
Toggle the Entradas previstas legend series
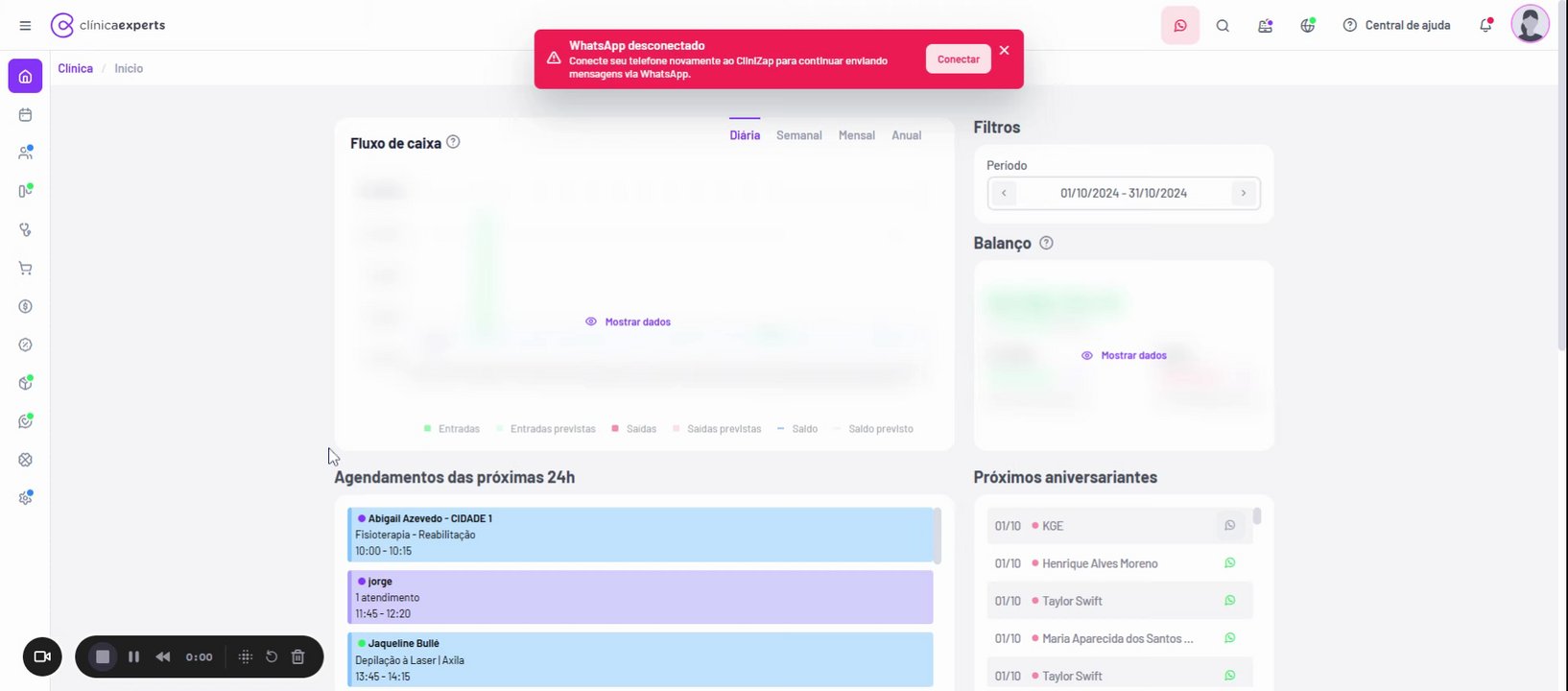(545, 429)
